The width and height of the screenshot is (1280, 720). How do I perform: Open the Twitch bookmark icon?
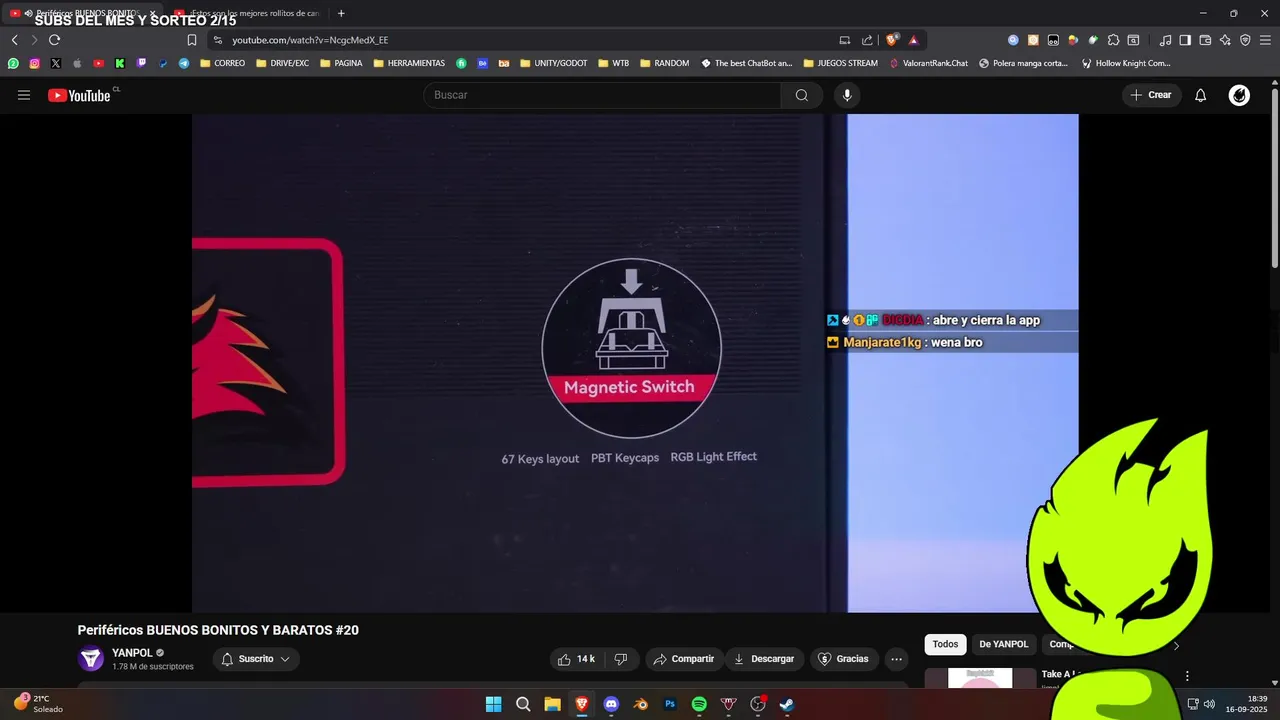(x=141, y=63)
